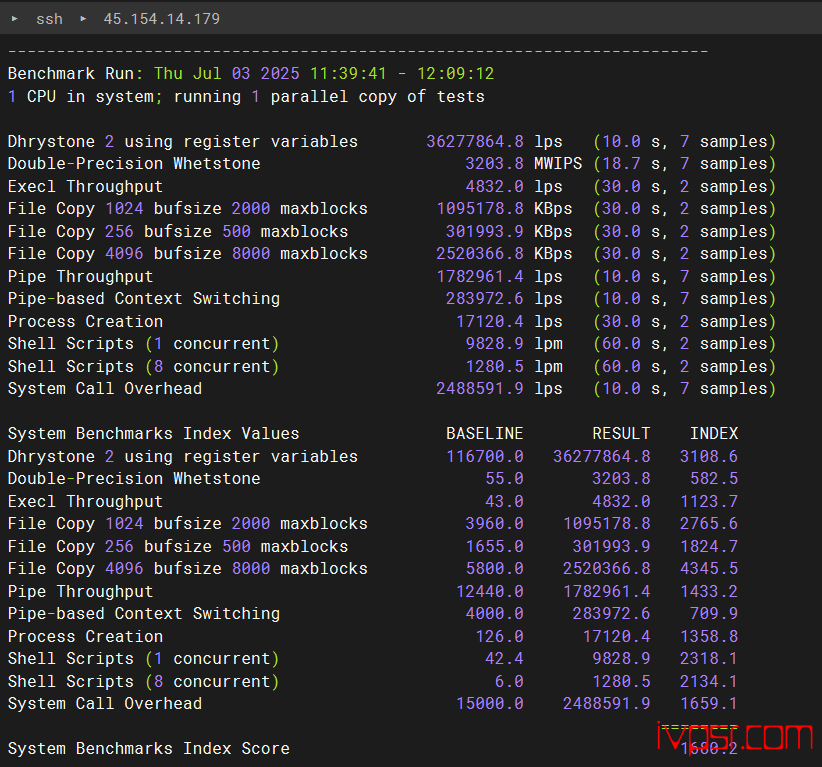Click Pipe-based Context Switching in index table
Screen dimensions: 822x767
coord(143,614)
